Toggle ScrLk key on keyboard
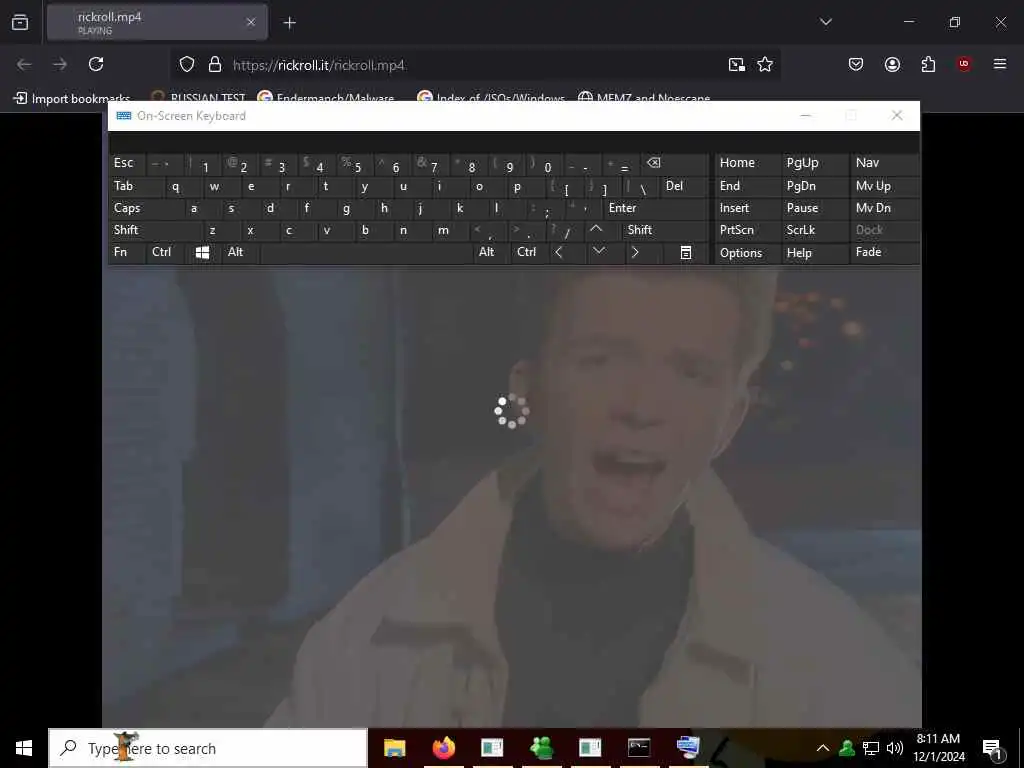Image resolution: width=1024 pixels, height=768 pixels. point(814,230)
